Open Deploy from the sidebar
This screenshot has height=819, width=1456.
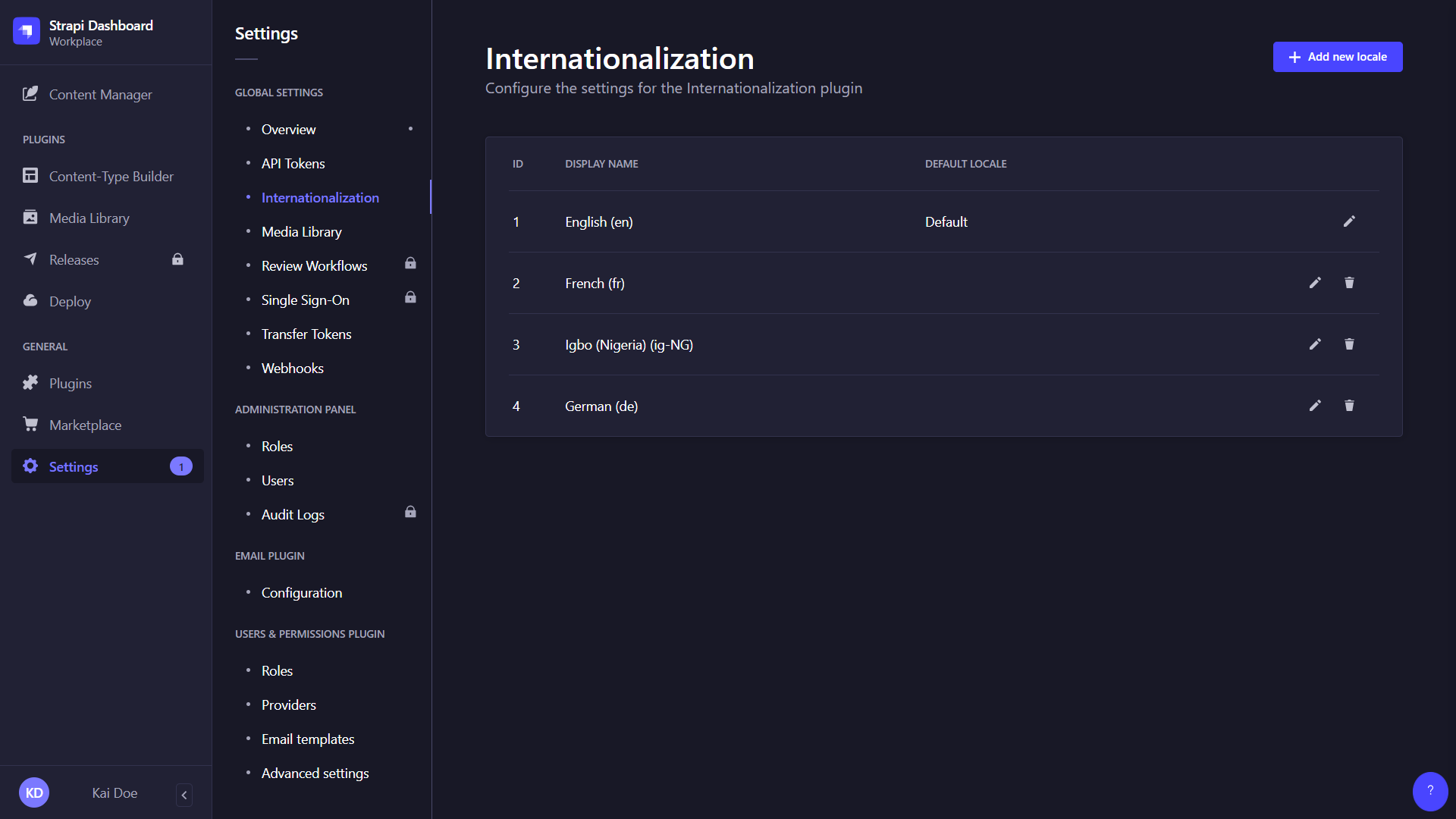pyautogui.click(x=30, y=301)
